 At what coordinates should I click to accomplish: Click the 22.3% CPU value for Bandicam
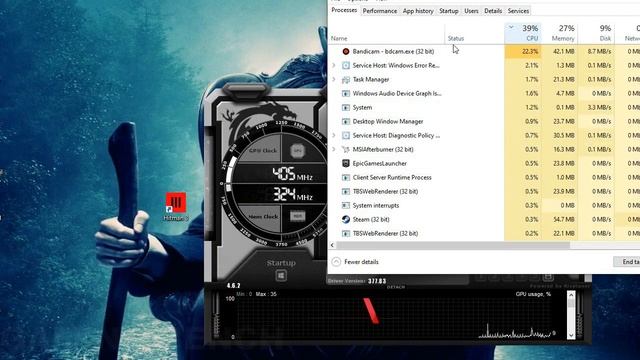coord(530,51)
